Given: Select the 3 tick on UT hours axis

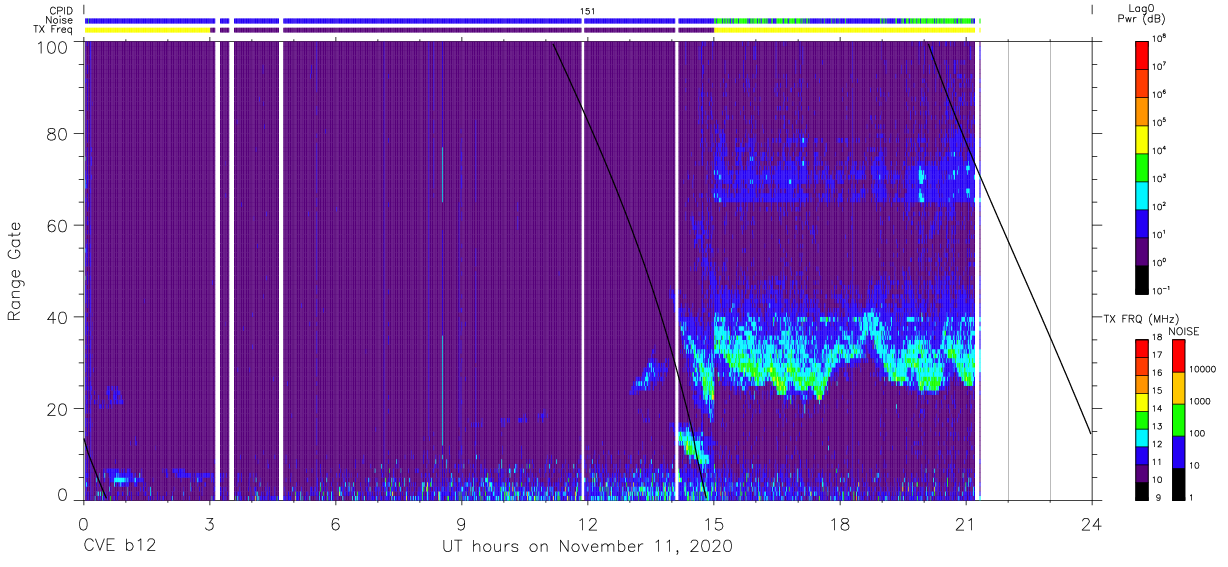Looking at the screenshot, I should pyautogui.click(x=209, y=524).
